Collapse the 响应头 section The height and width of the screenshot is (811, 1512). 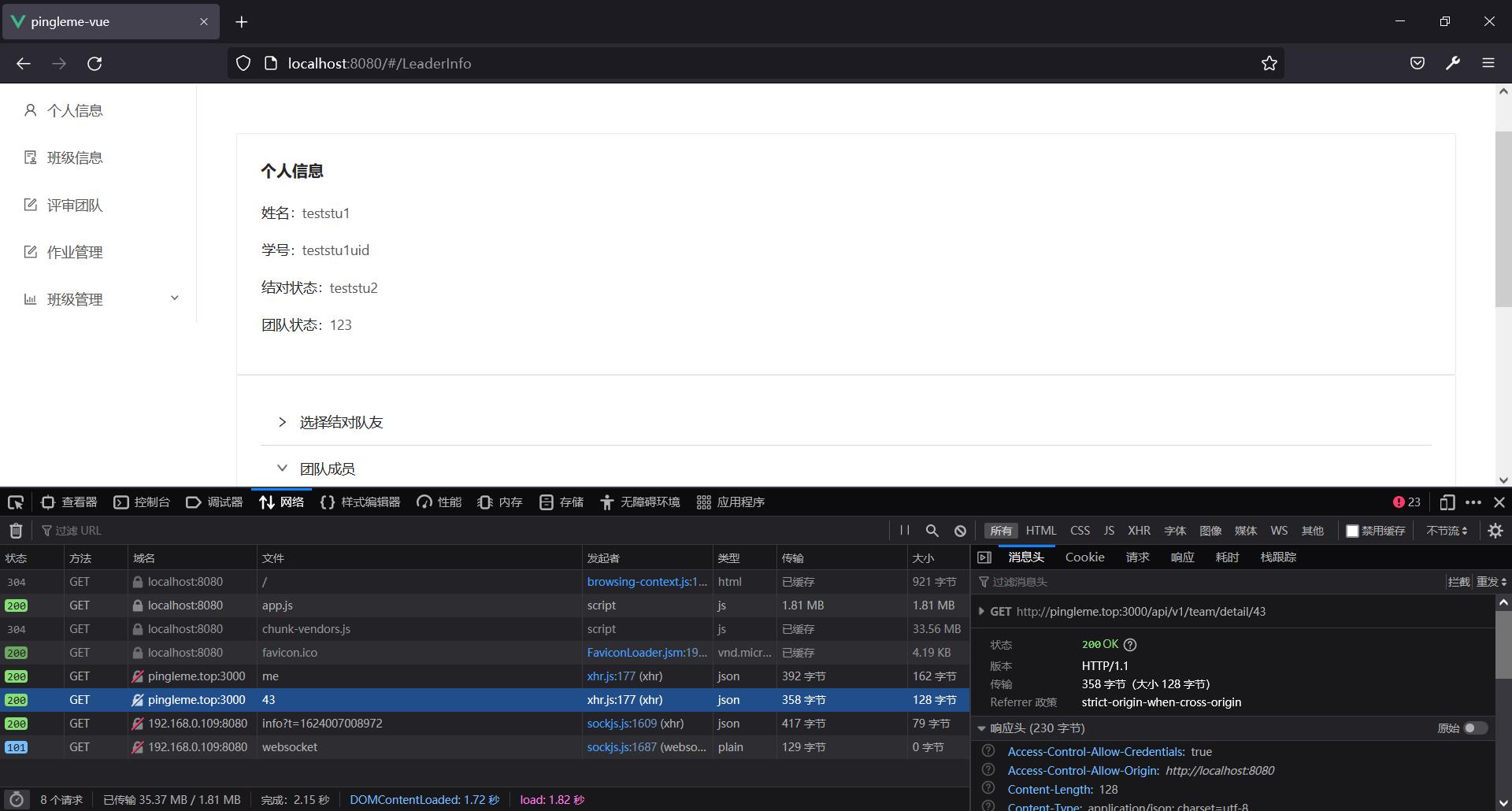(981, 728)
